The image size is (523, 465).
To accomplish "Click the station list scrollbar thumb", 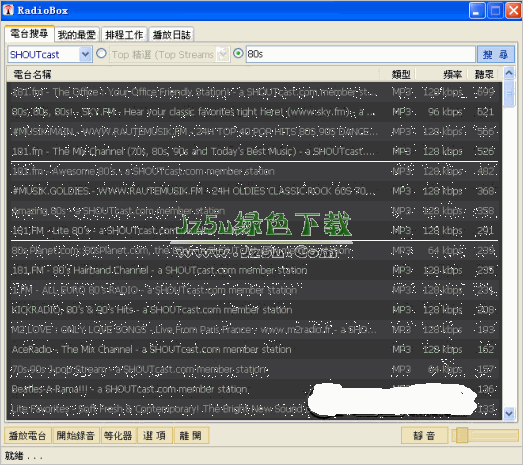I will point(509,94).
